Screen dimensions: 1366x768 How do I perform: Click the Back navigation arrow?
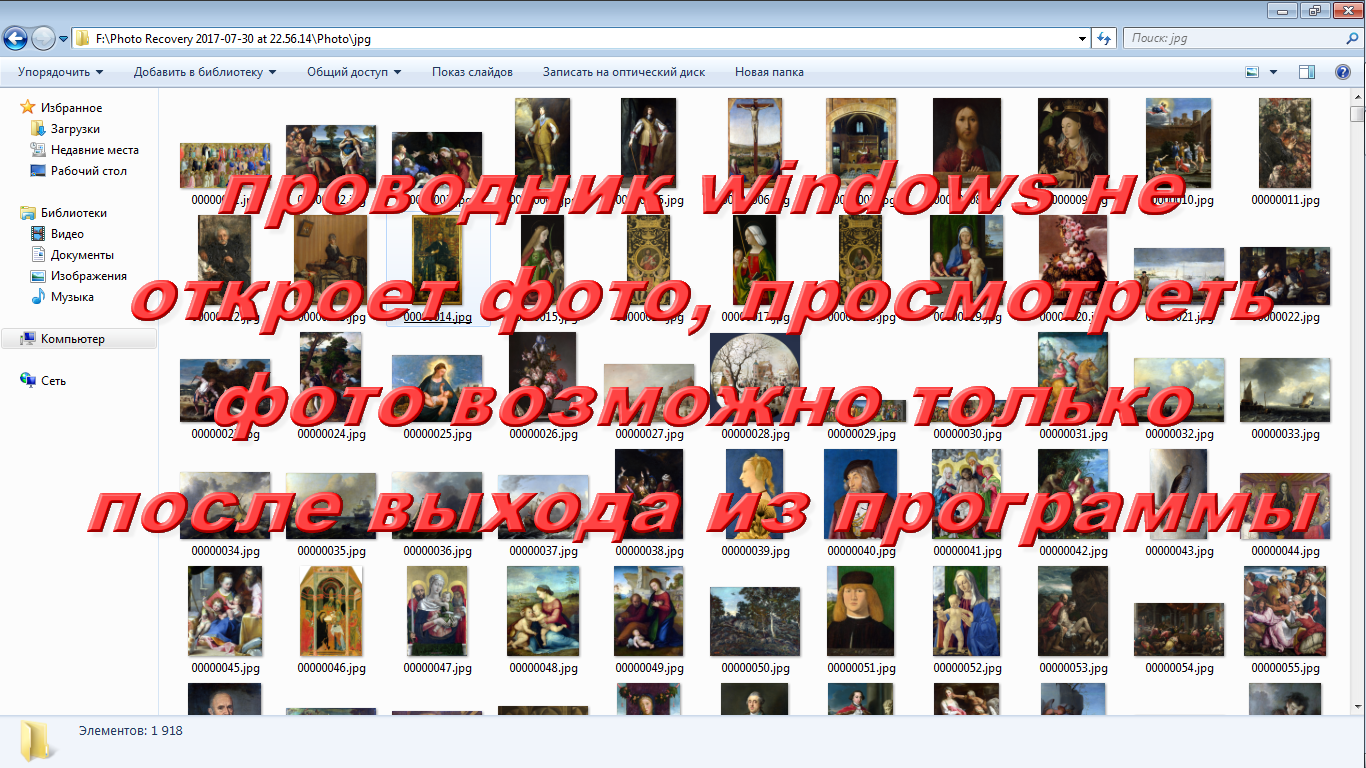point(15,39)
